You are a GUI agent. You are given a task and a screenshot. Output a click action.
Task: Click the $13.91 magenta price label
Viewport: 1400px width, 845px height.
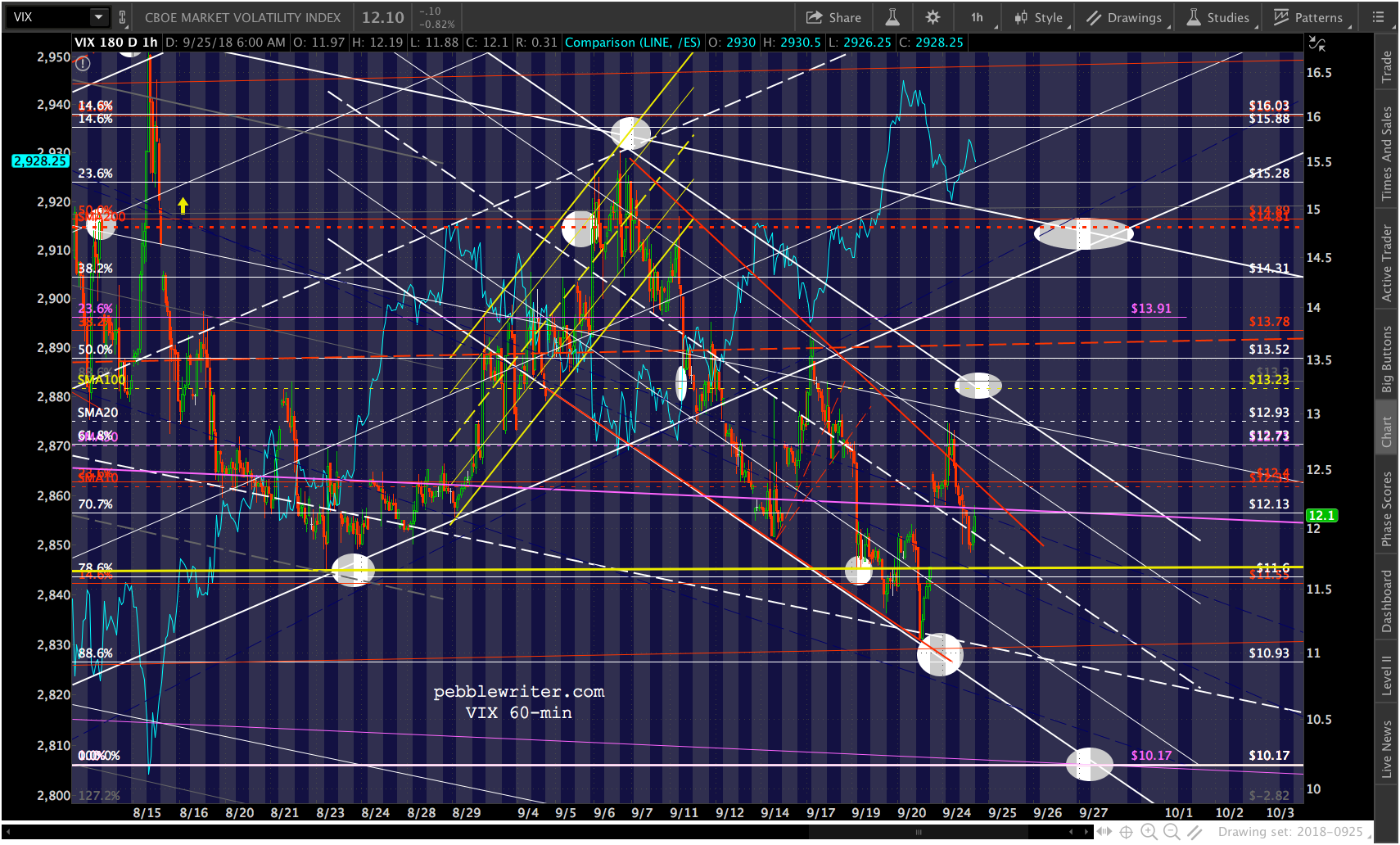coord(1151,309)
